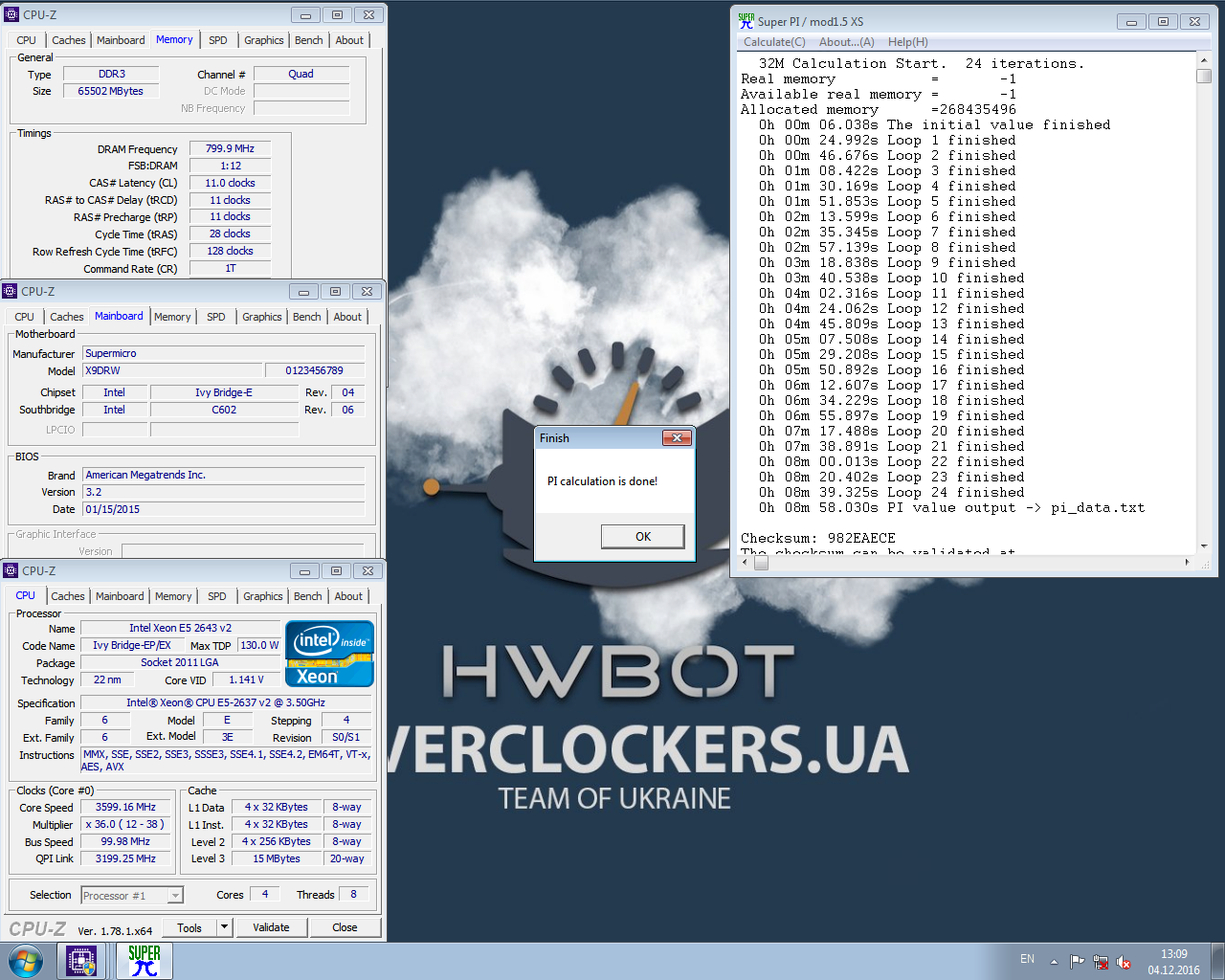
Task: Click up arrow of Super PI vertical scrollbar
Action: point(1204,59)
